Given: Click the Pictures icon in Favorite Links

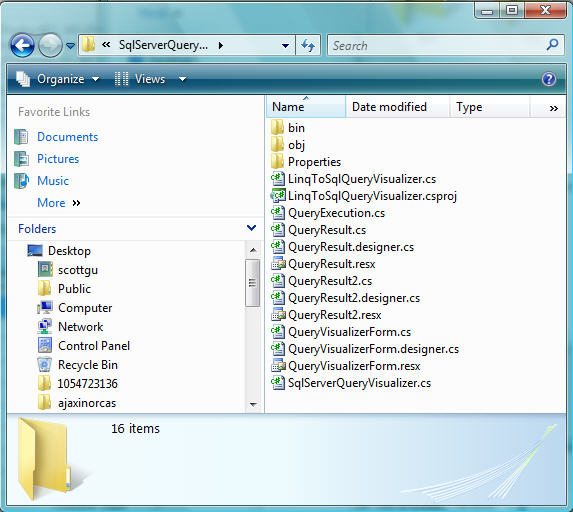Looking at the screenshot, I should click(x=21, y=159).
